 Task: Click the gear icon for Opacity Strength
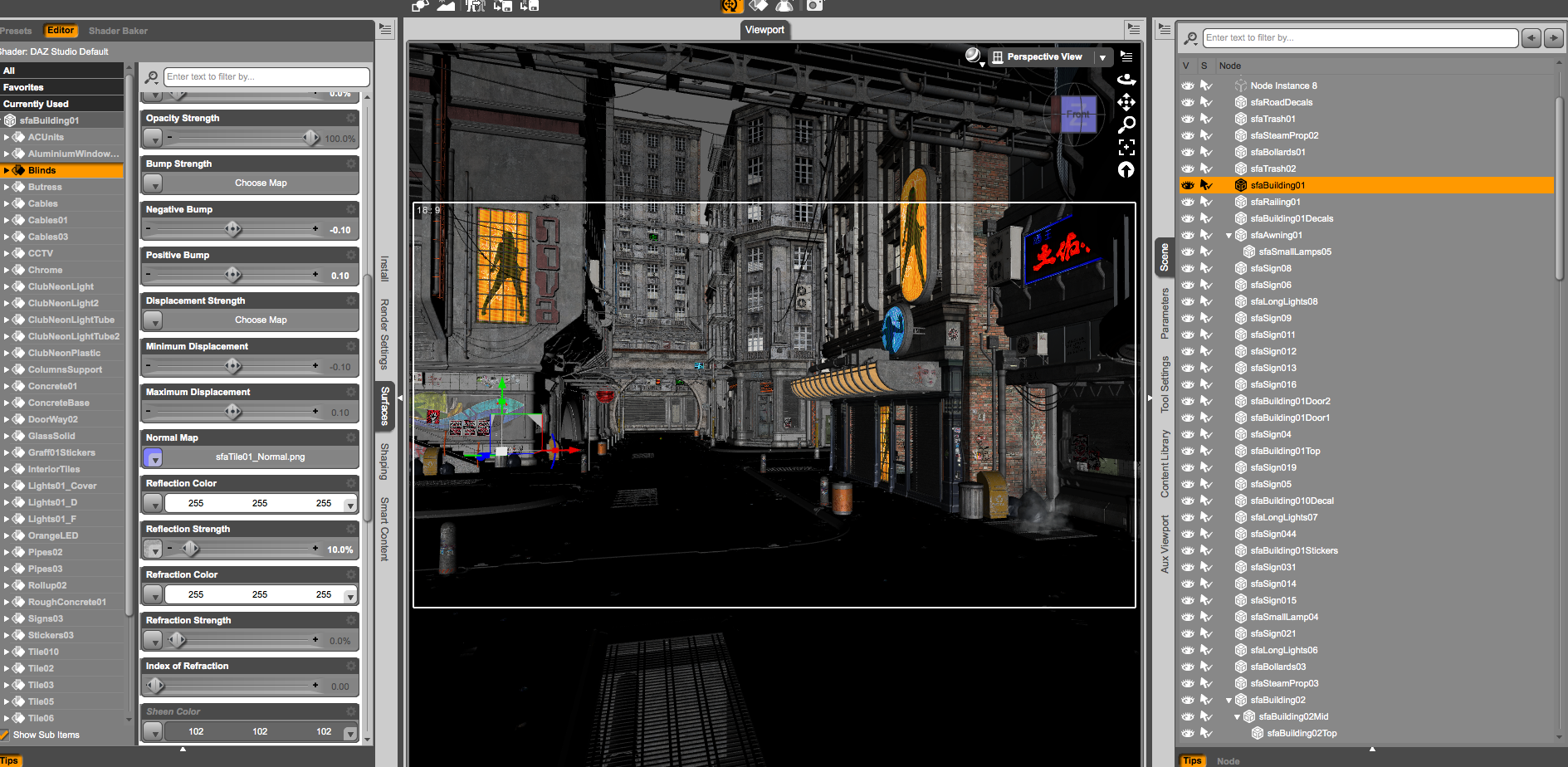pyautogui.click(x=351, y=118)
